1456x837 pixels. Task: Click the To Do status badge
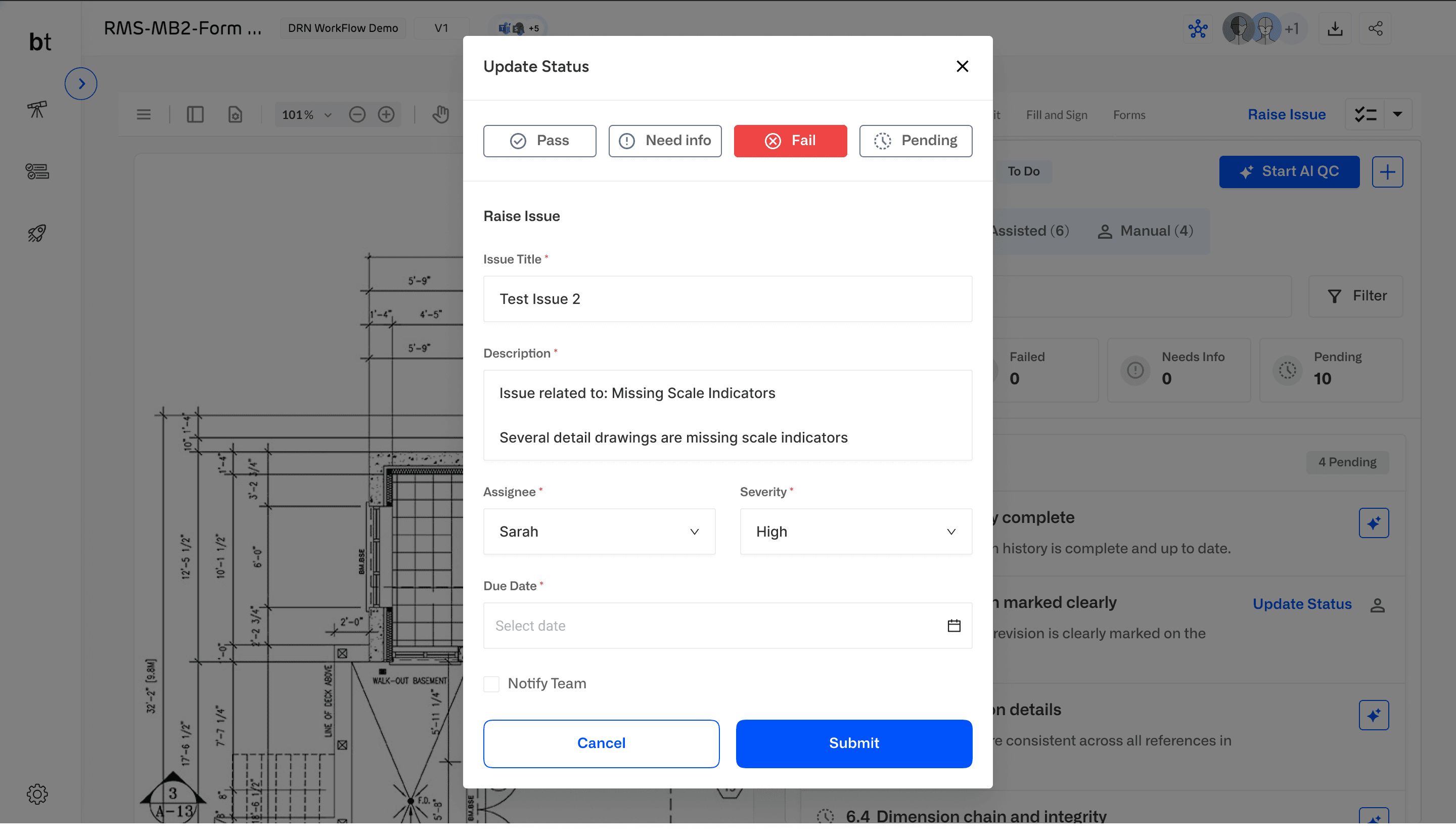coord(1023,172)
